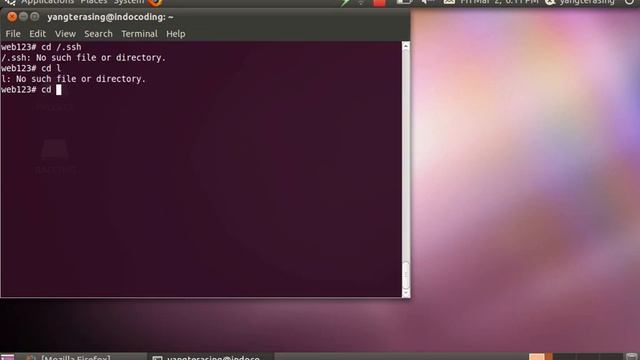This screenshot has height=360, width=640.
Task: Open the Edit menu in the terminal
Action: [x=37, y=34]
